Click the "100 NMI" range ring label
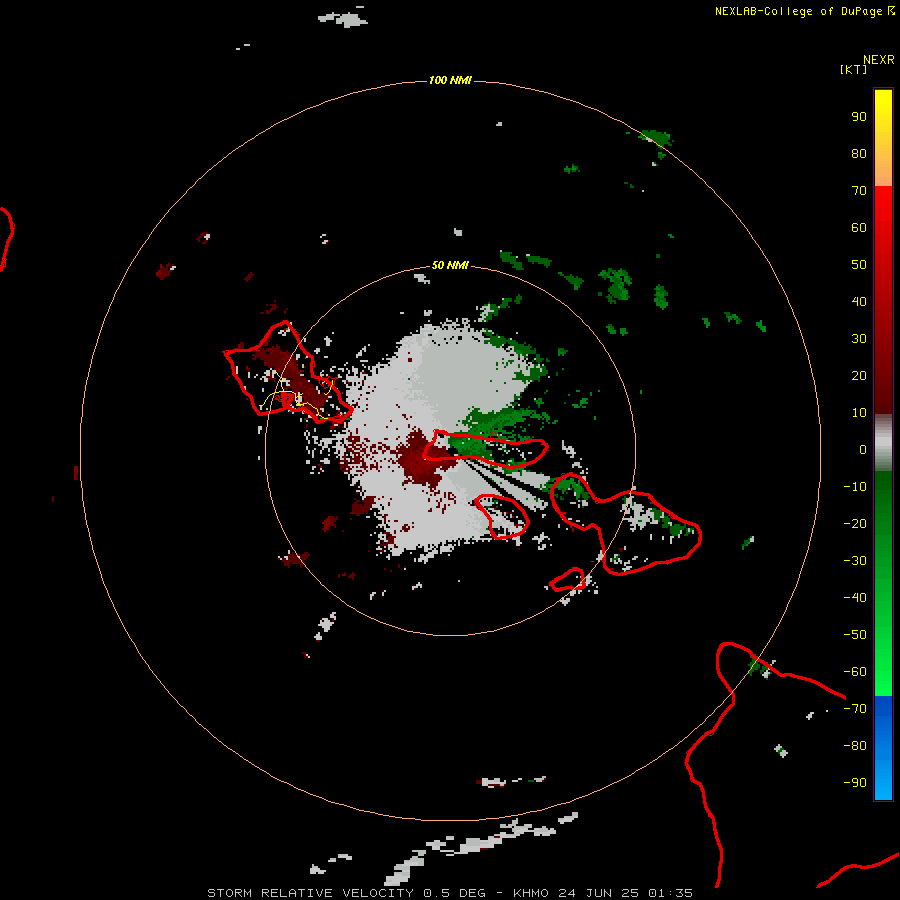This screenshot has width=900, height=900. [450, 80]
